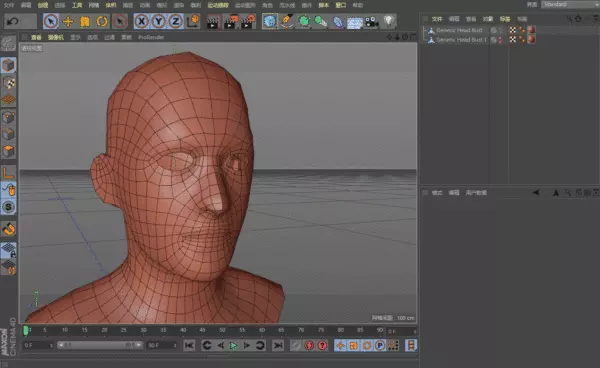Toggle the autokey red button
The width and height of the screenshot is (600, 368).
point(309,345)
